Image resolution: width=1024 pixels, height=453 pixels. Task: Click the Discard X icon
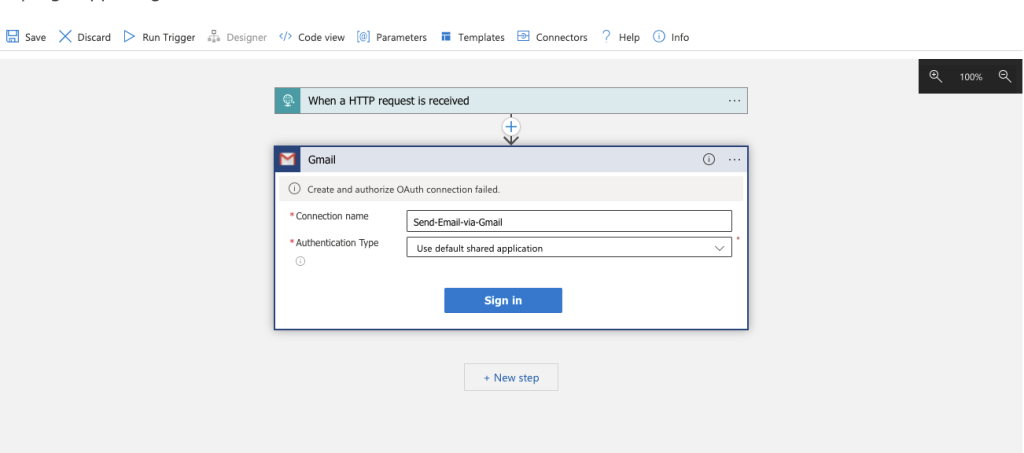(65, 37)
